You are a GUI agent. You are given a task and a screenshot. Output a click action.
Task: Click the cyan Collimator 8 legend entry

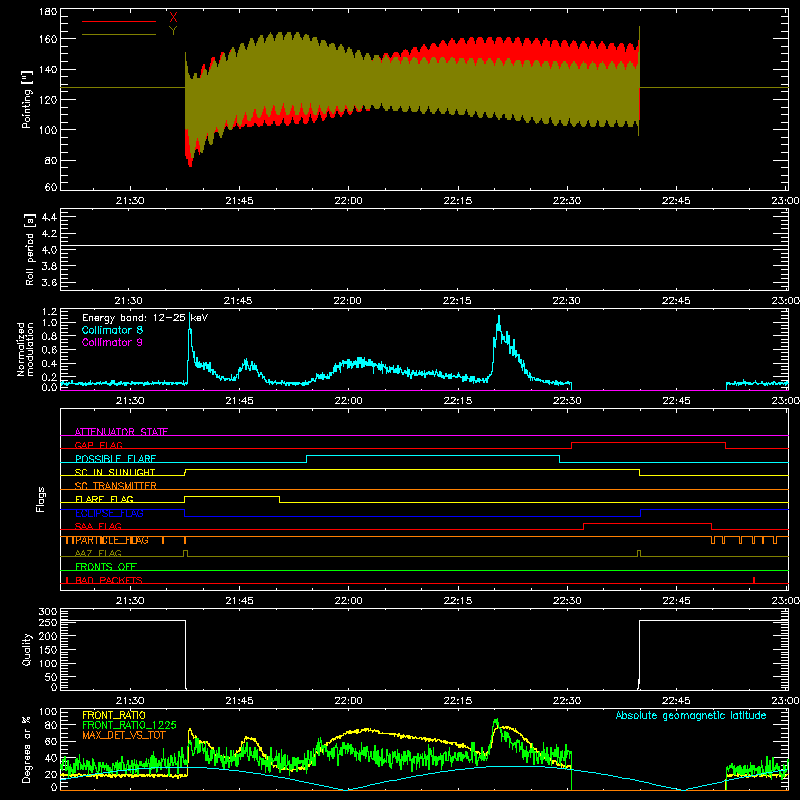tap(112, 330)
